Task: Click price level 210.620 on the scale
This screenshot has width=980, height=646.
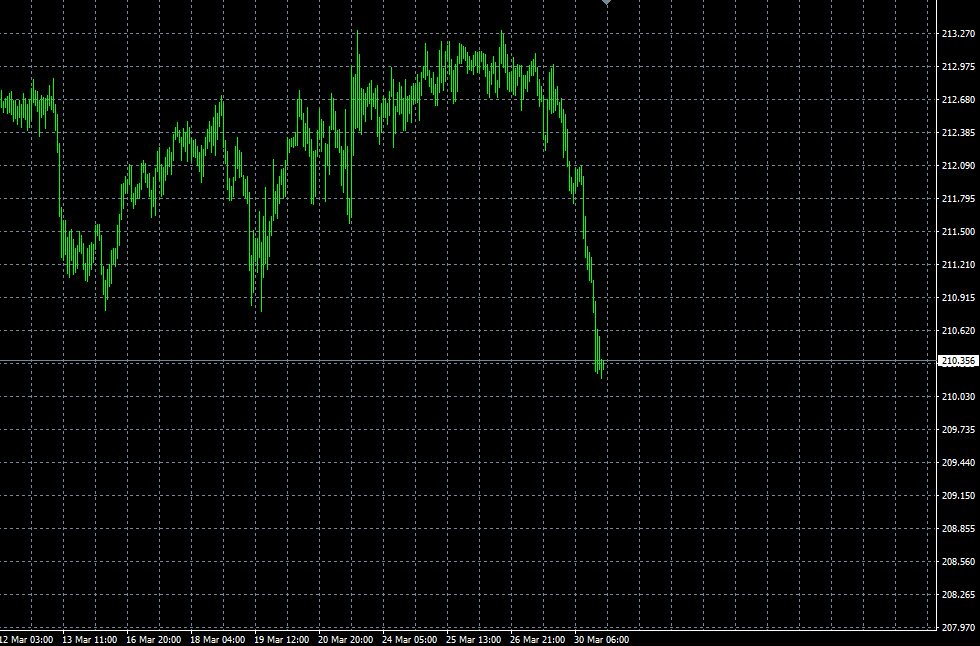Action: pos(958,331)
